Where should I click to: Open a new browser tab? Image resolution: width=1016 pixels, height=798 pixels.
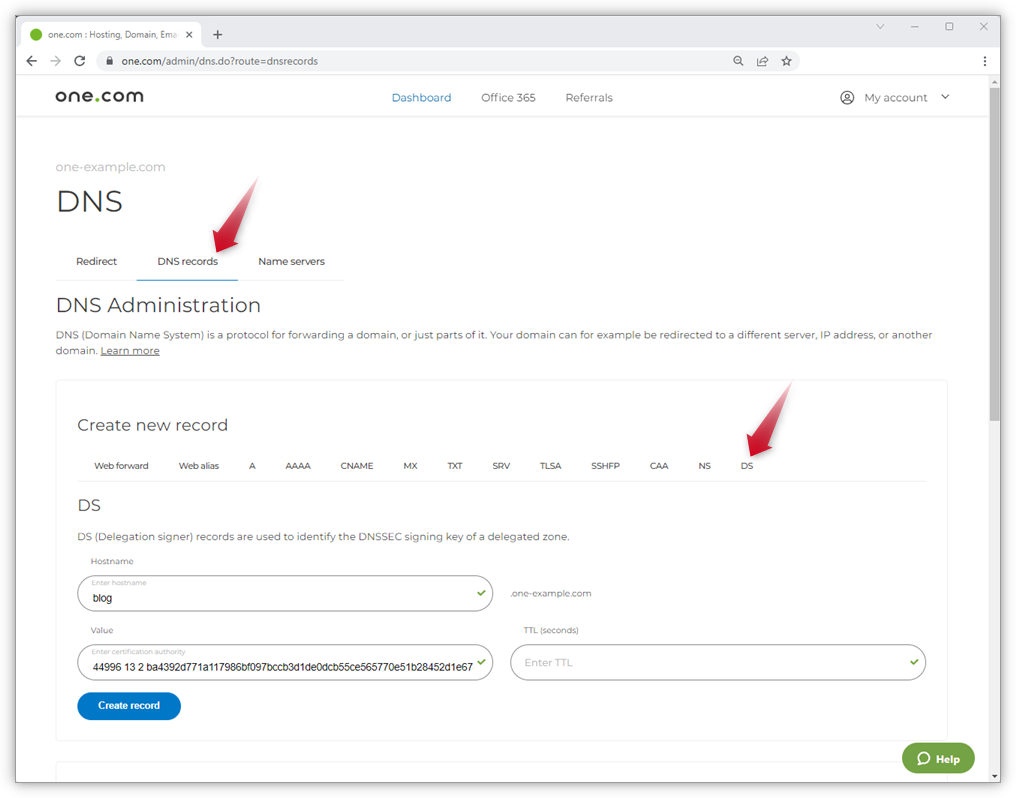[218, 33]
